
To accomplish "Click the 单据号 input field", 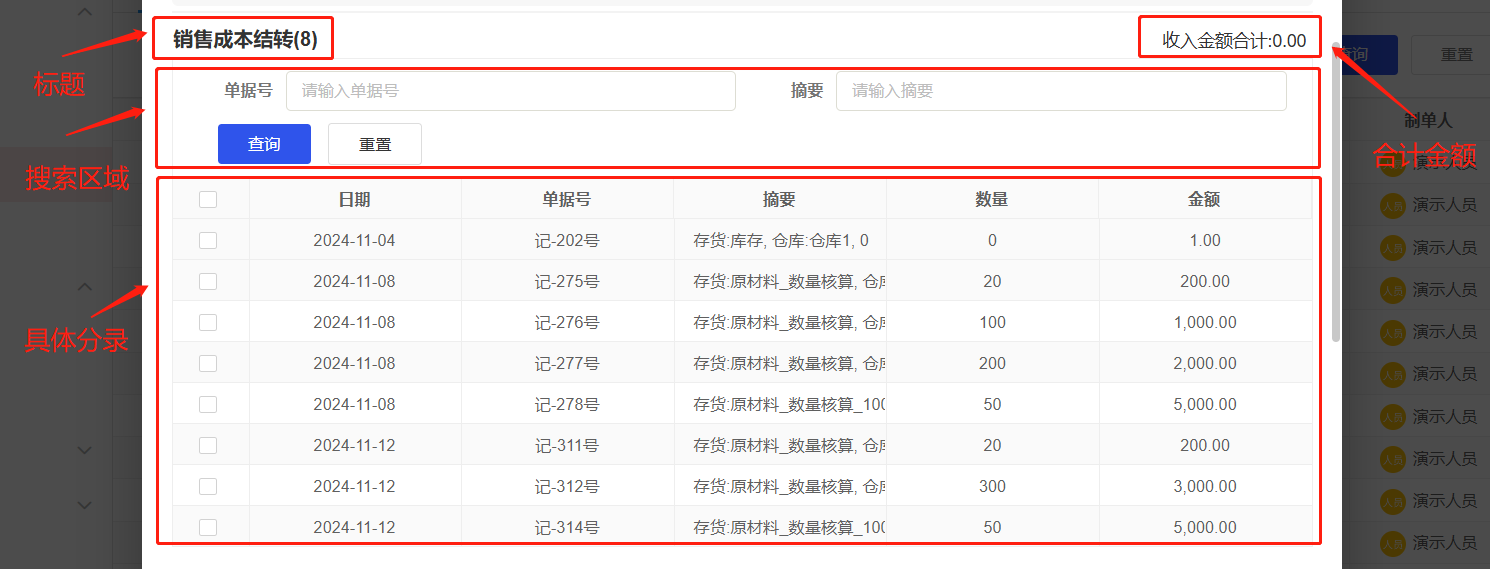I will tap(510, 91).
